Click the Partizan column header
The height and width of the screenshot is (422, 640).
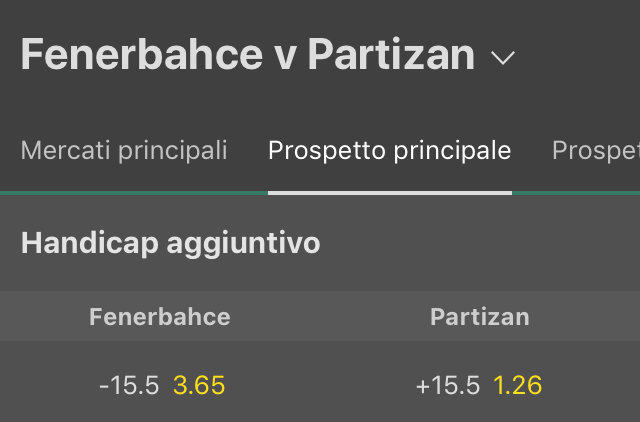[480, 317]
